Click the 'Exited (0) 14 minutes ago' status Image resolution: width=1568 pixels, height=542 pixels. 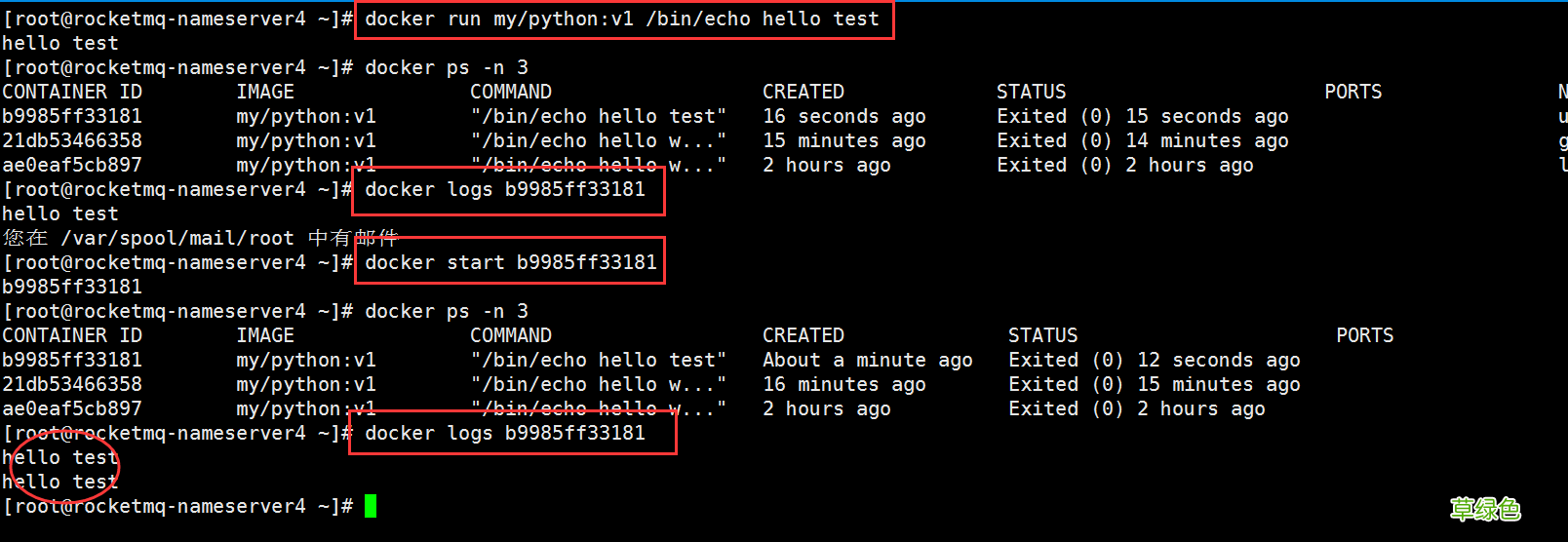click(1142, 140)
